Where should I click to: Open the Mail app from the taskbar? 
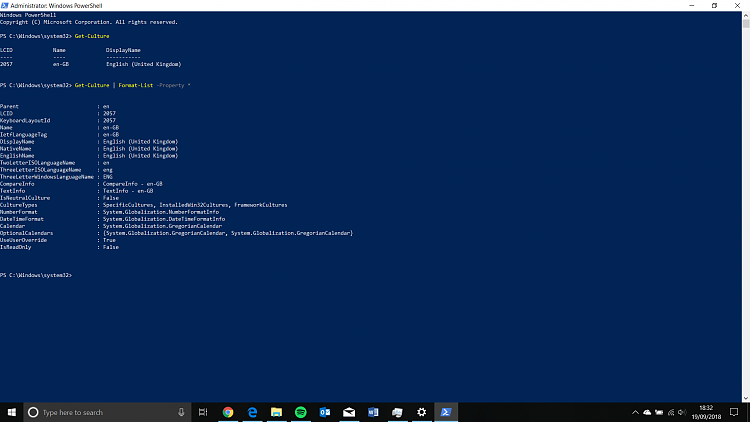click(349, 412)
